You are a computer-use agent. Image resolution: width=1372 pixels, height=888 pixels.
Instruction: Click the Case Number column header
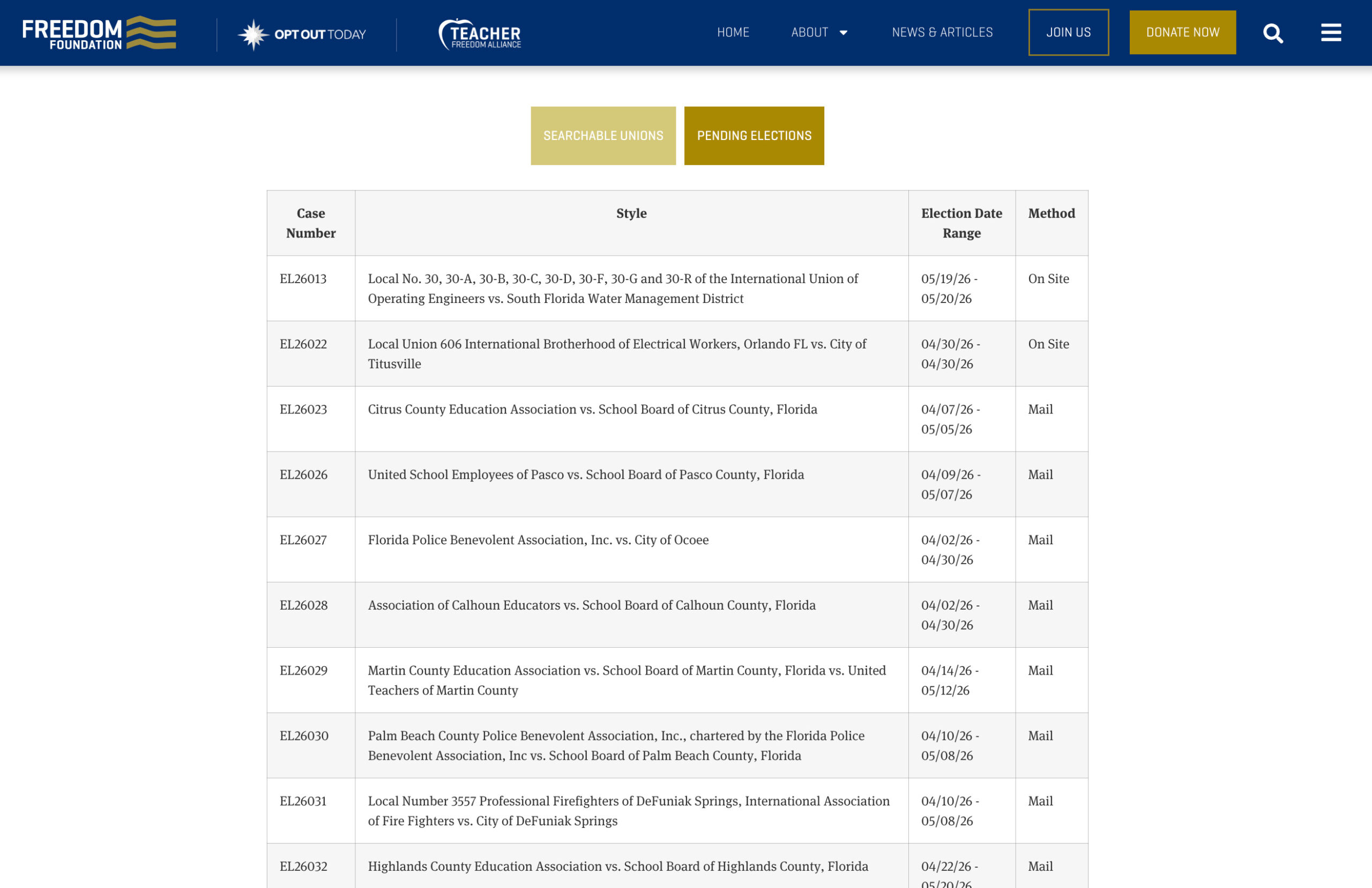pyautogui.click(x=311, y=223)
